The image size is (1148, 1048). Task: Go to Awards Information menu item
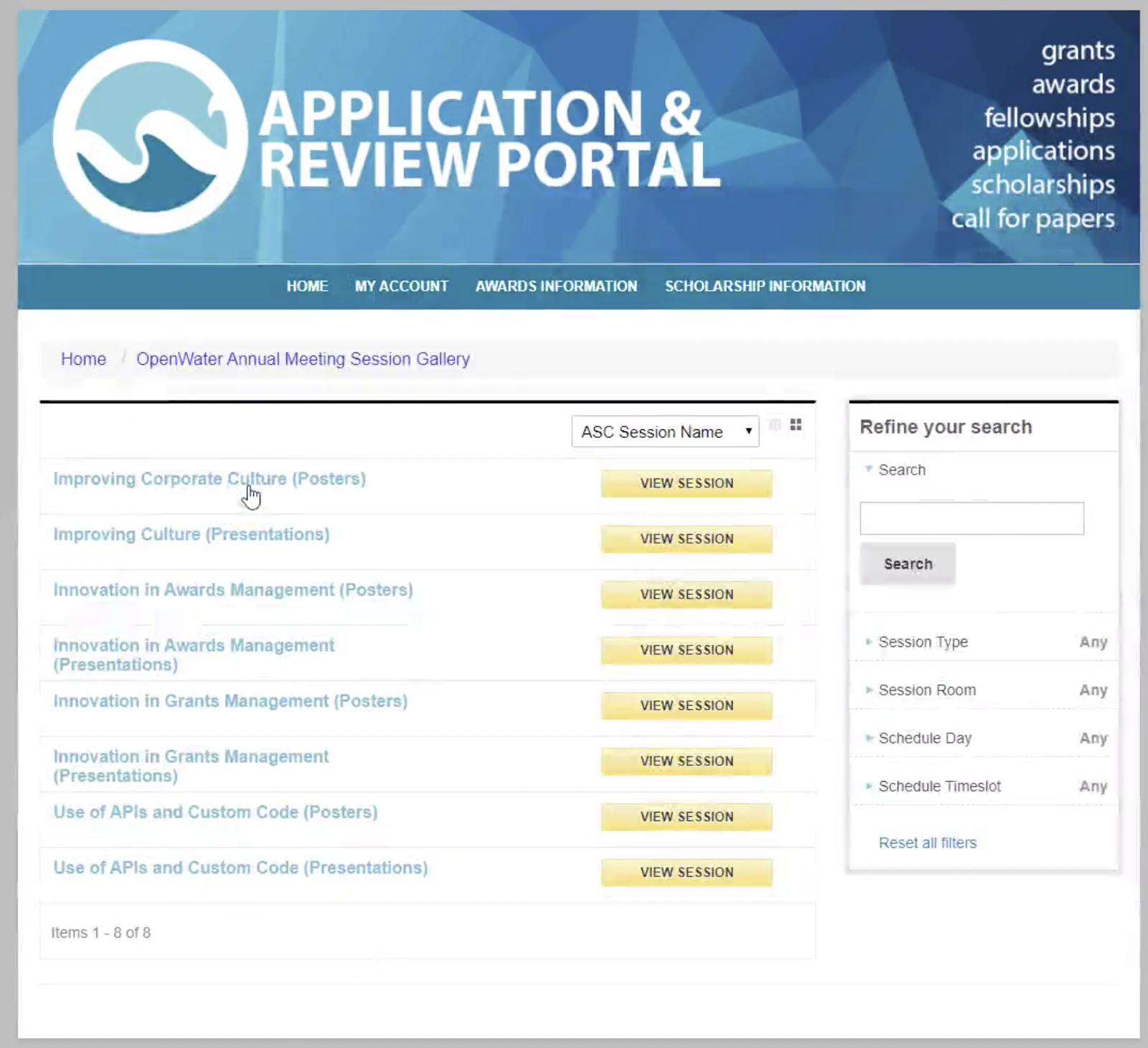[x=556, y=286]
